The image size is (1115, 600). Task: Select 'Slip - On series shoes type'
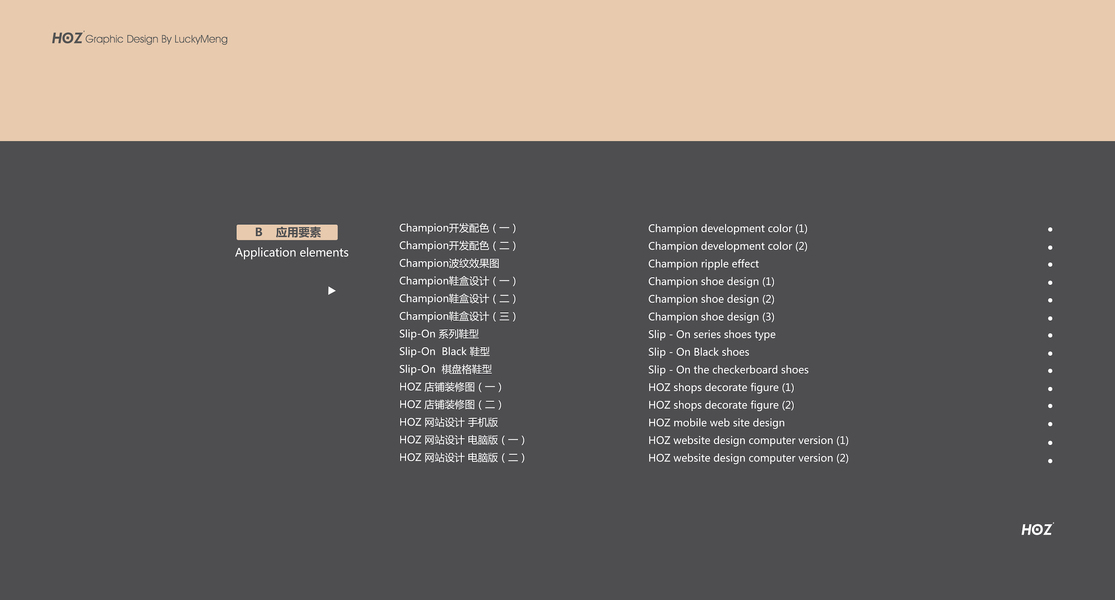click(x=712, y=335)
